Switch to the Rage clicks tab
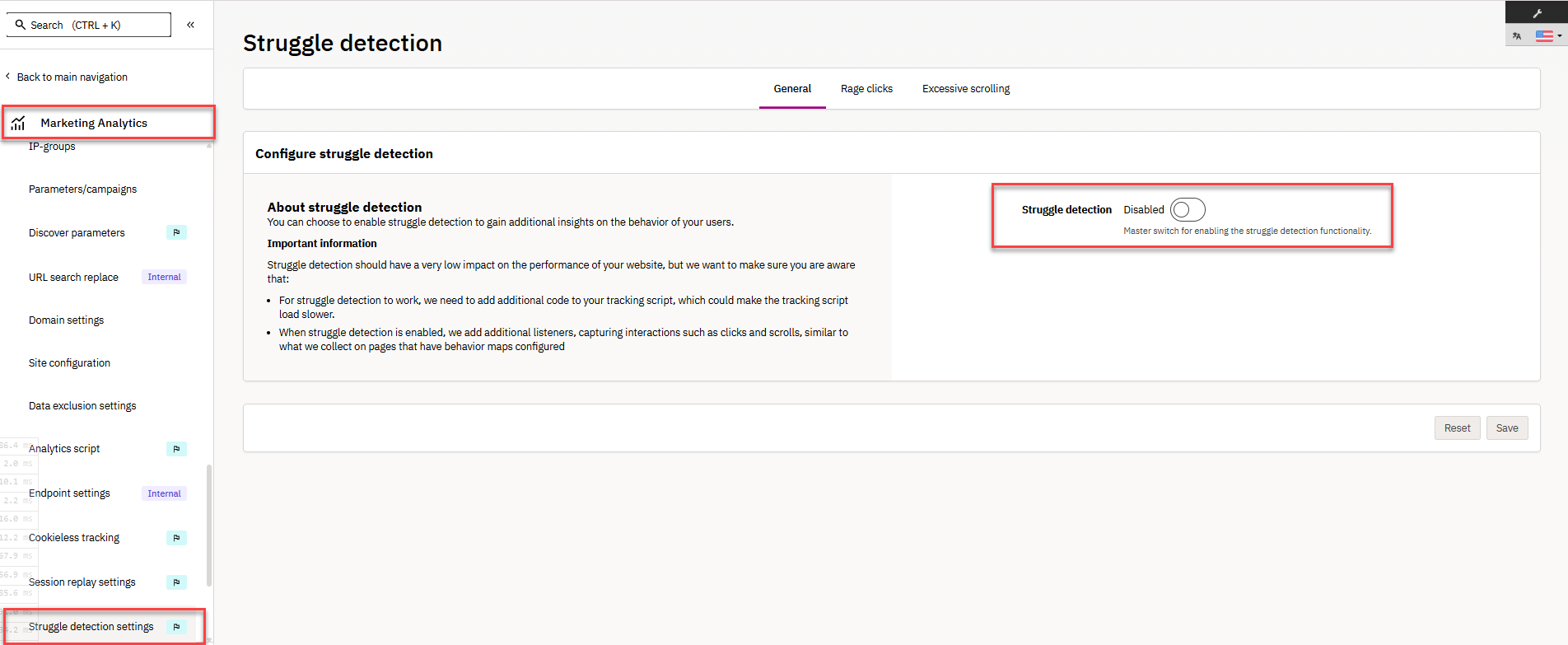The width and height of the screenshot is (1568, 645). [866, 89]
